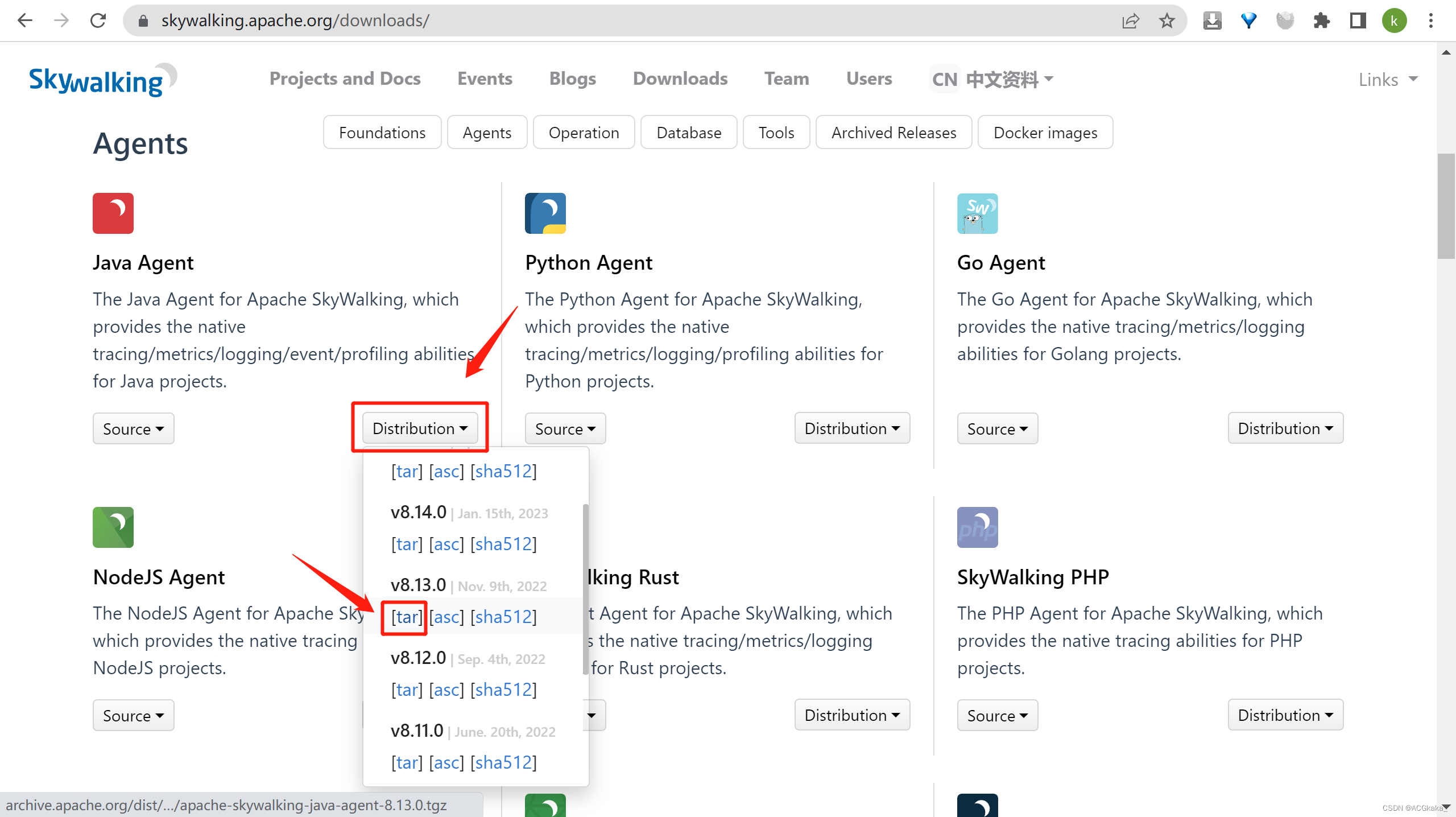Open Java Agent Source dropdown
Viewport: 1456px width, 817px height.
[x=133, y=428]
